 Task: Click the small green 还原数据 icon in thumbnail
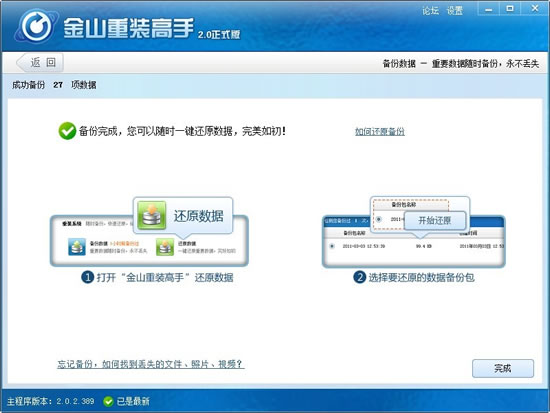coord(165,247)
